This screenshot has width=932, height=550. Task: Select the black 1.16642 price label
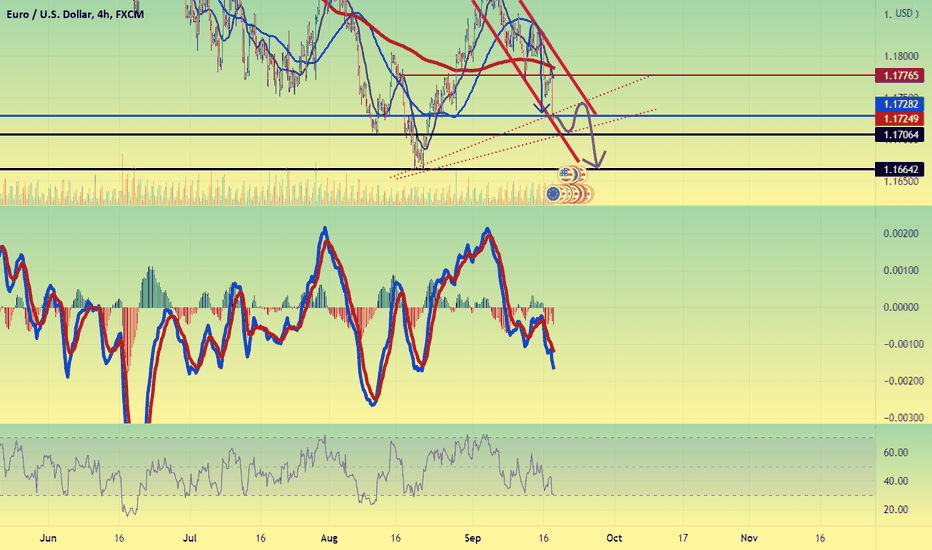pos(900,169)
